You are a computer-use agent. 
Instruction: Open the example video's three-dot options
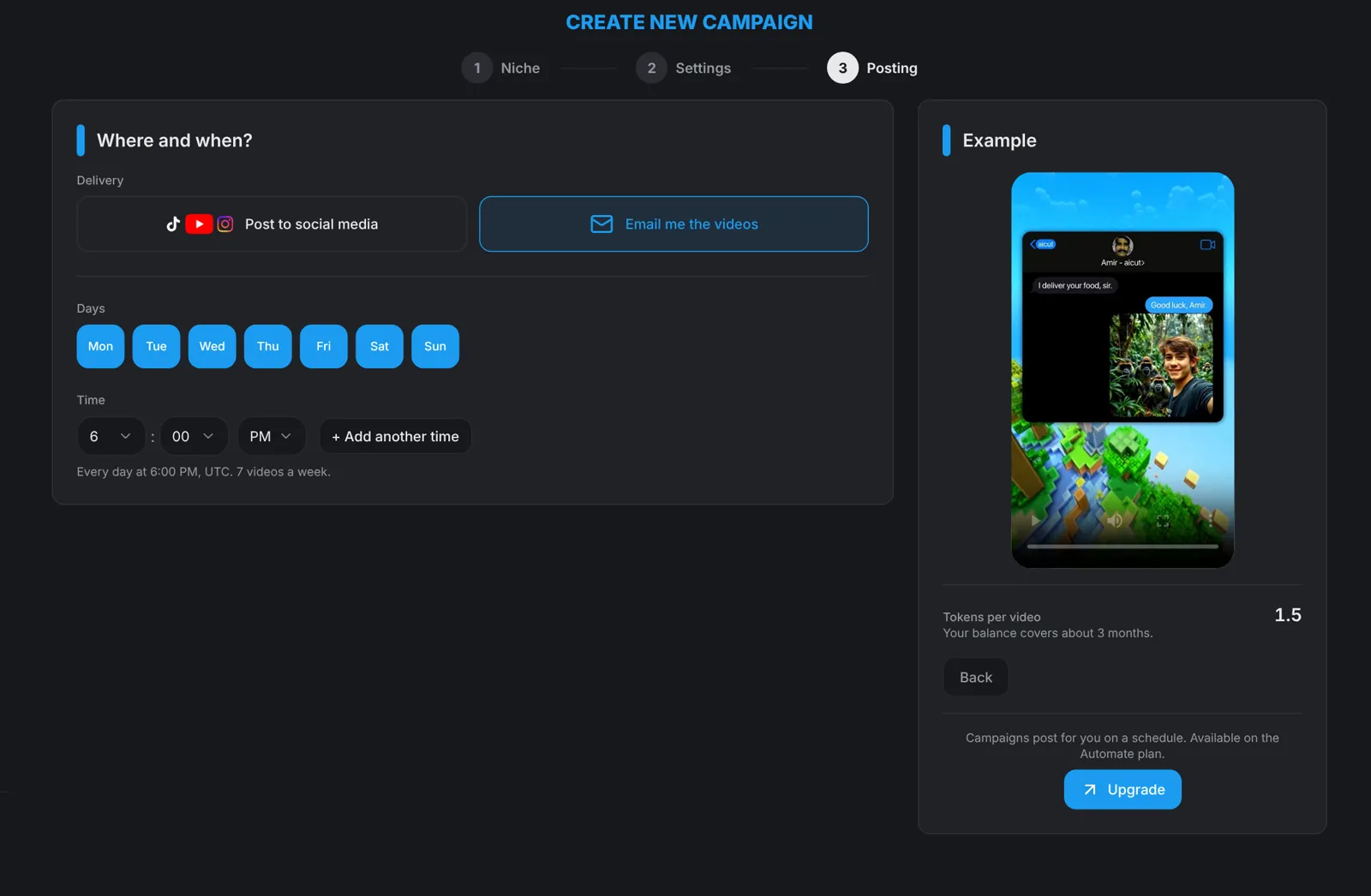[x=1210, y=520]
